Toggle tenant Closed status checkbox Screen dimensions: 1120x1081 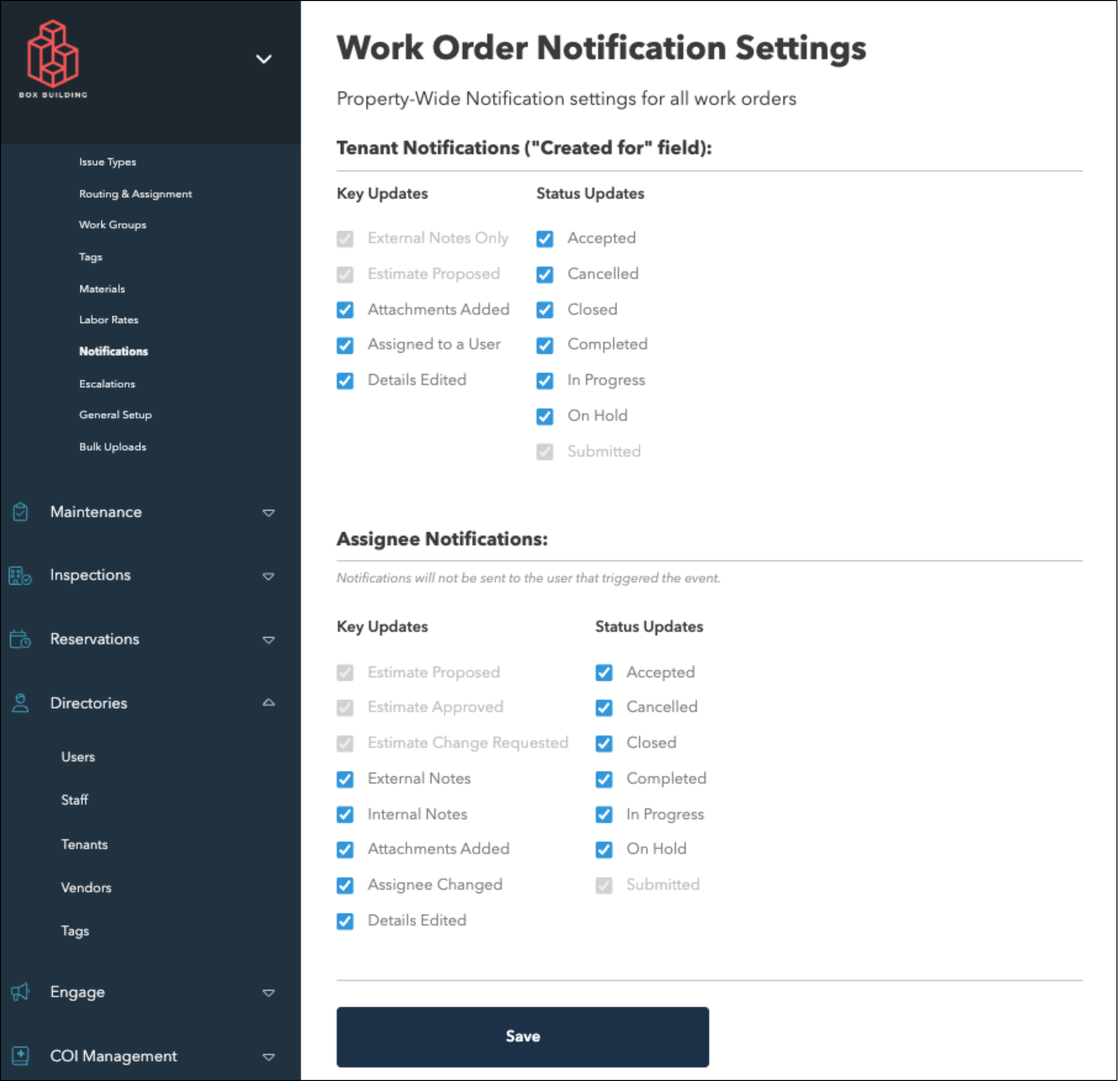tap(545, 310)
